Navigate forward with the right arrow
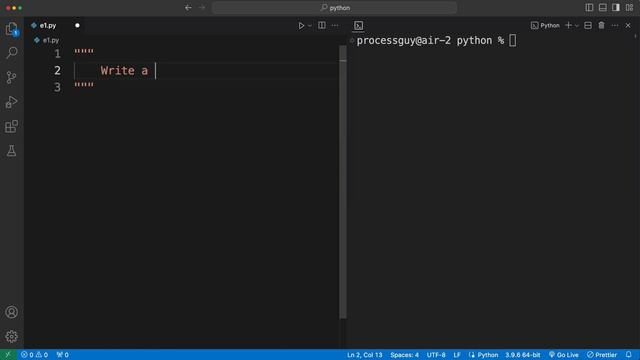This screenshot has height=360, width=640. coord(202,8)
